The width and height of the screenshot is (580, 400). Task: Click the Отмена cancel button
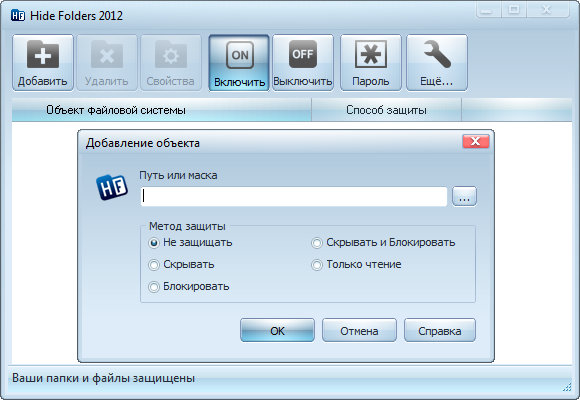[x=359, y=330]
